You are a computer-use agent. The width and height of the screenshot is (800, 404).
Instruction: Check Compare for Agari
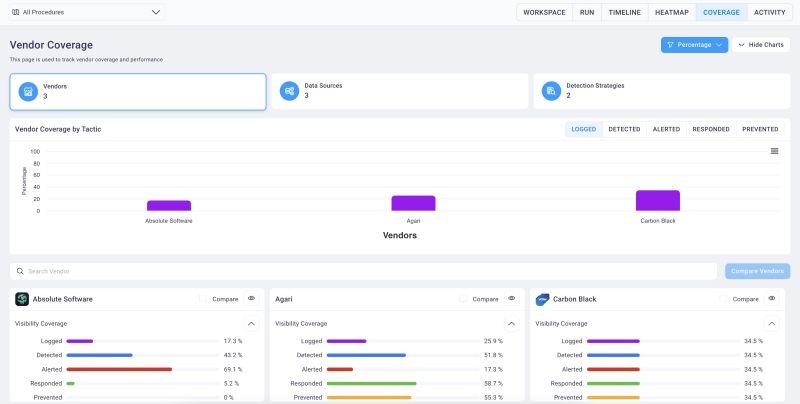[463, 299]
